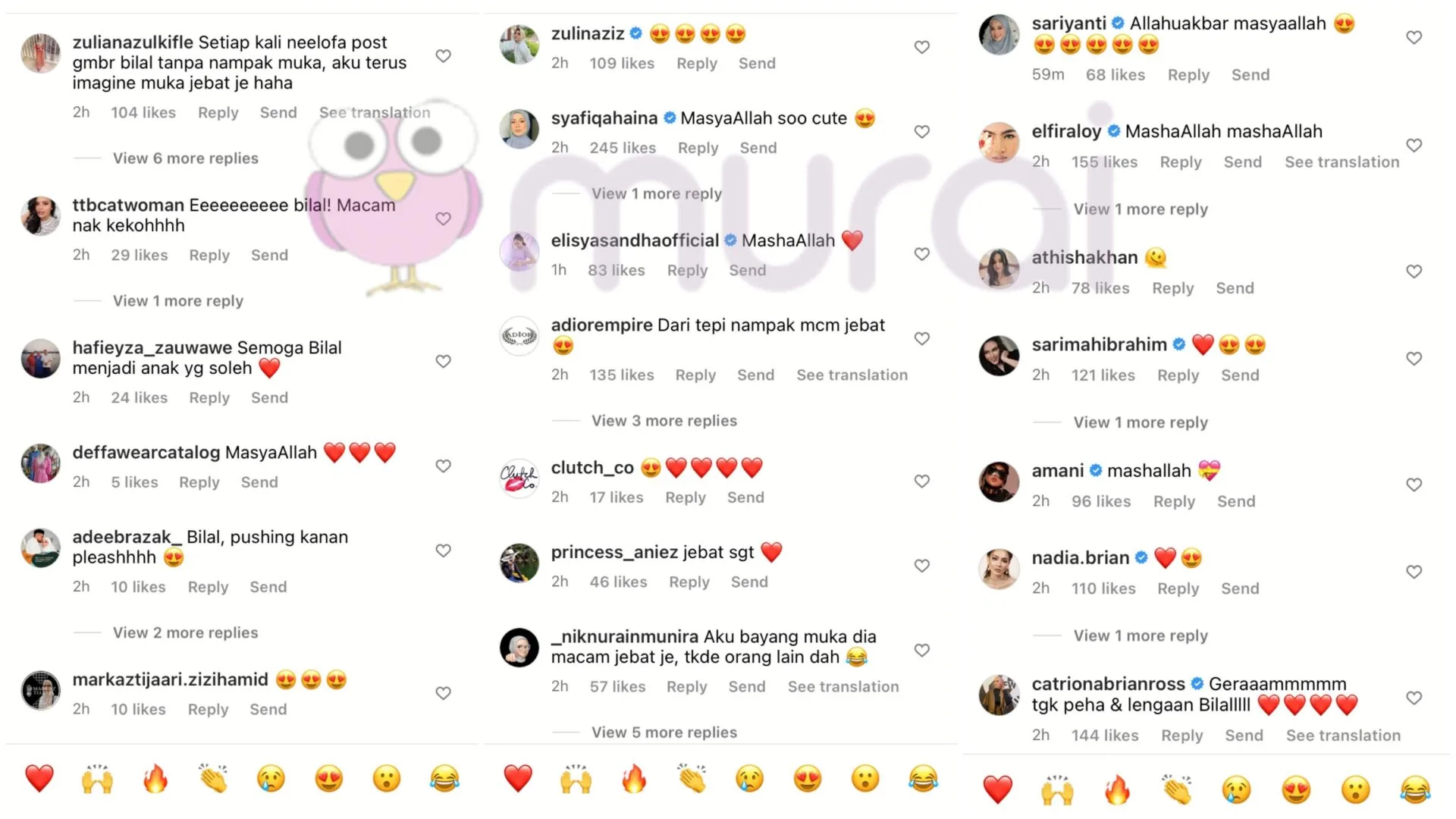
Task: Send adeebrazak_'s comment
Action: pos(268,586)
